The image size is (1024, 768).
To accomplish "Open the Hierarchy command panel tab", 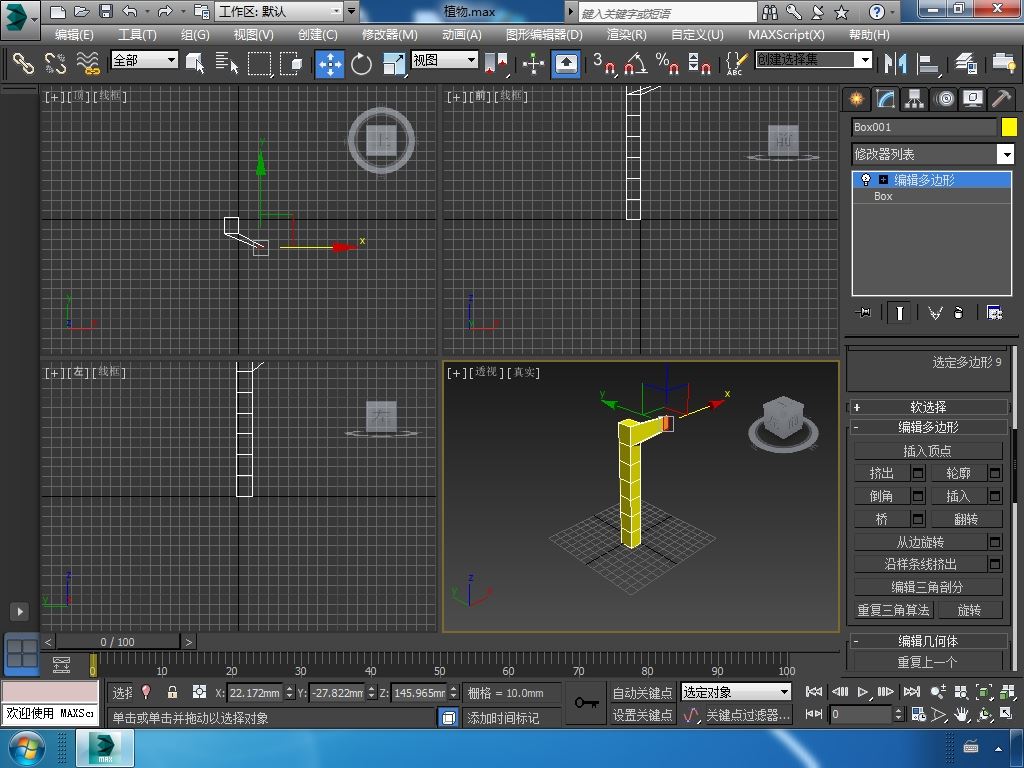I will tap(914, 99).
